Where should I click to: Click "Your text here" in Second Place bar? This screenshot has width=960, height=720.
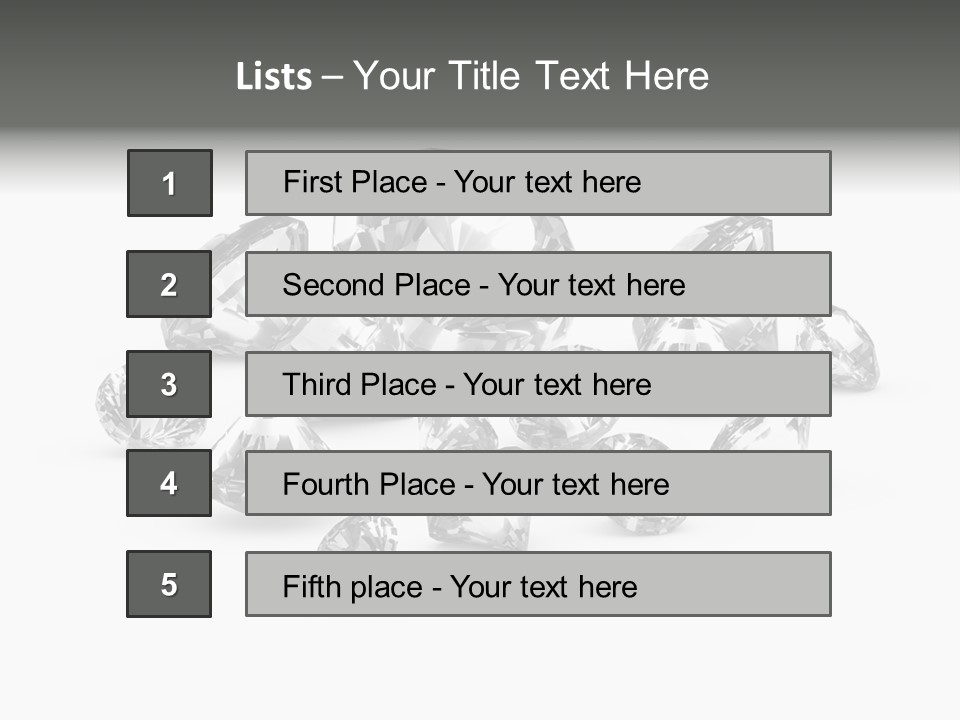(x=591, y=285)
